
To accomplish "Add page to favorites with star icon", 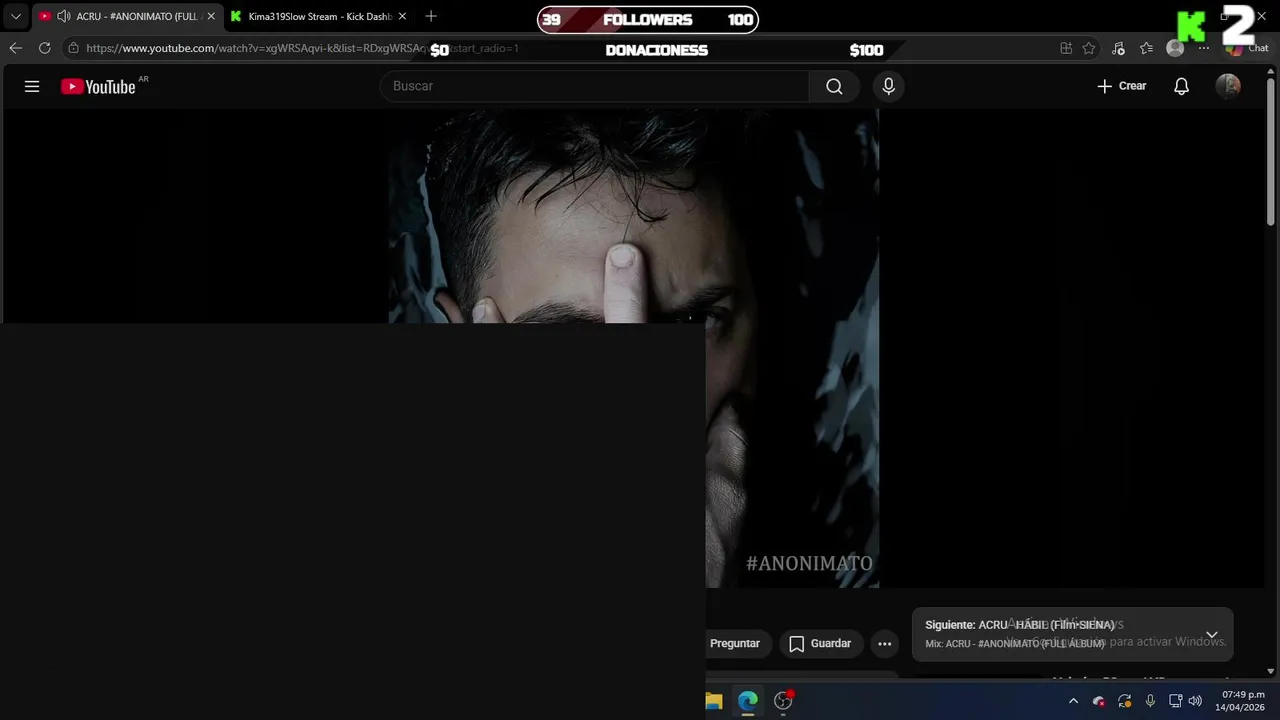I will [x=1089, y=48].
